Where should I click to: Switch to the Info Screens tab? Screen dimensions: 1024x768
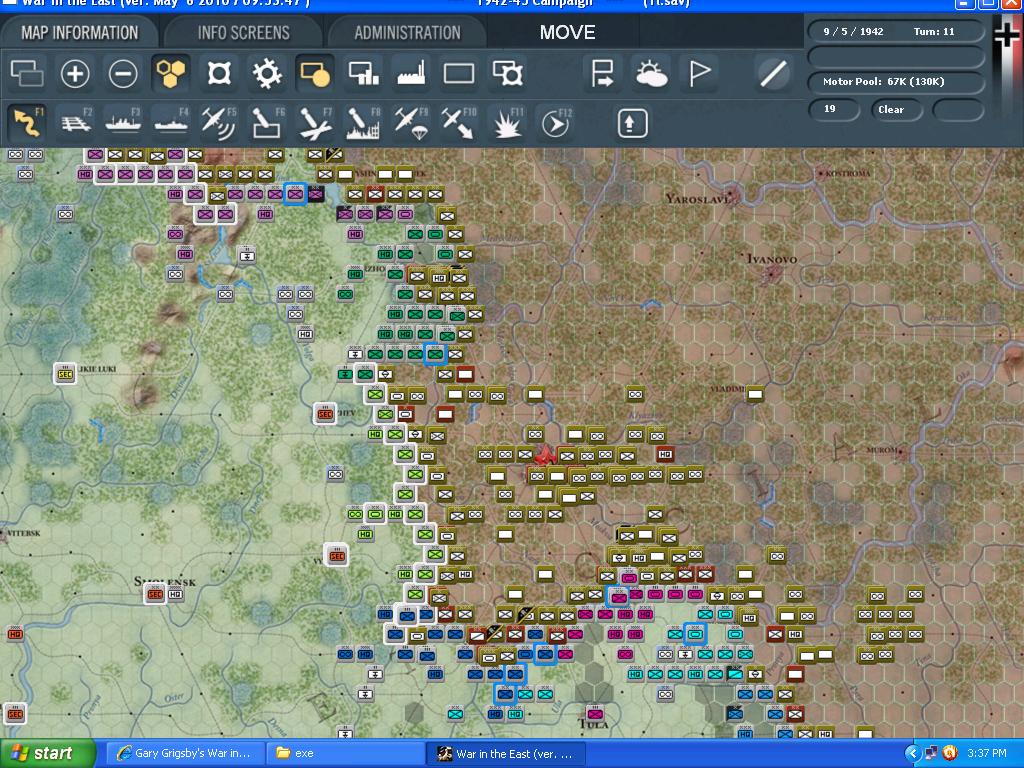[243, 33]
